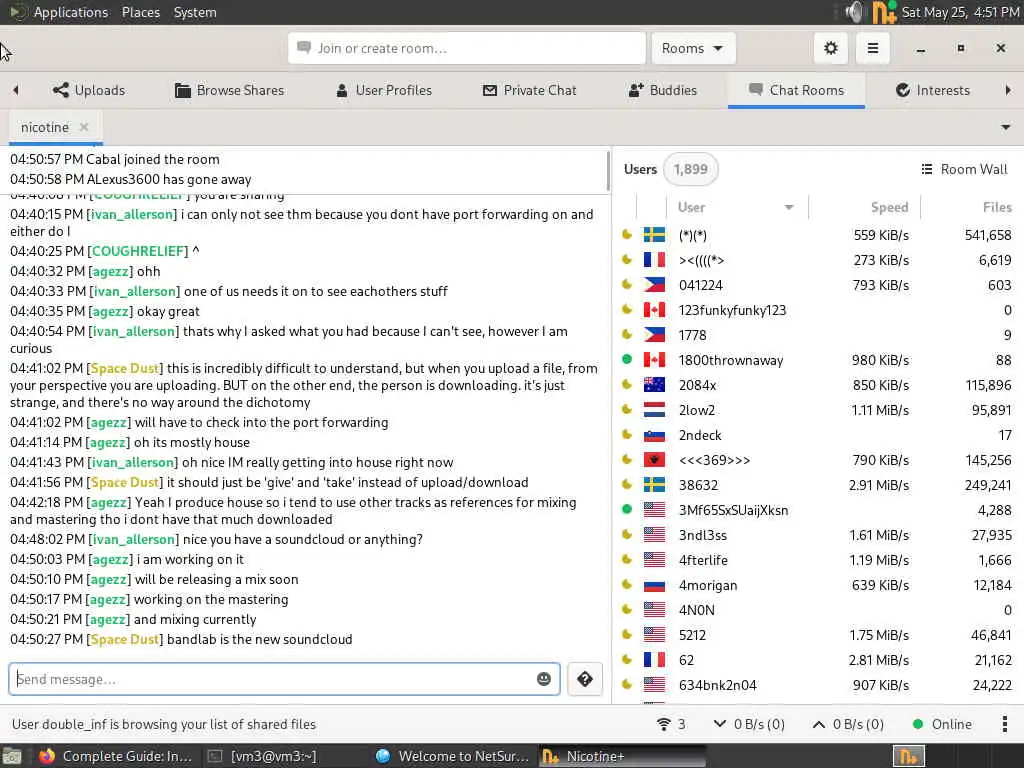Click the Albania flag next to <<<369>>>
This screenshot has height=768, width=1024.
pos(654,460)
